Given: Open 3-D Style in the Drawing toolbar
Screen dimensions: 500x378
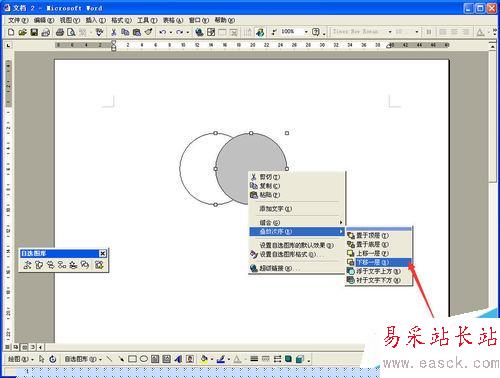Looking at the screenshot, I should [x=300, y=359].
